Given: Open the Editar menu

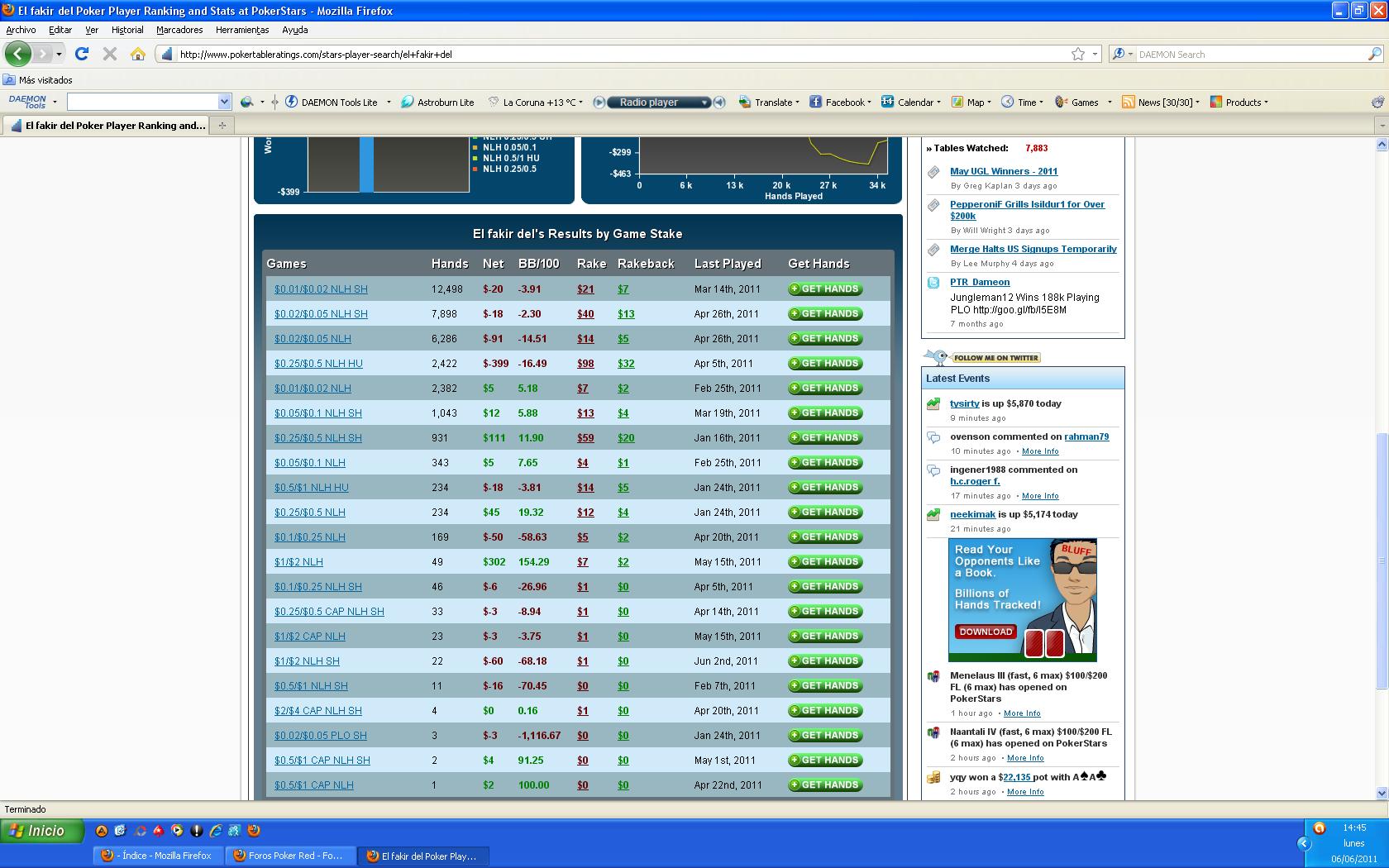Looking at the screenshot, I should coord(60,30).
